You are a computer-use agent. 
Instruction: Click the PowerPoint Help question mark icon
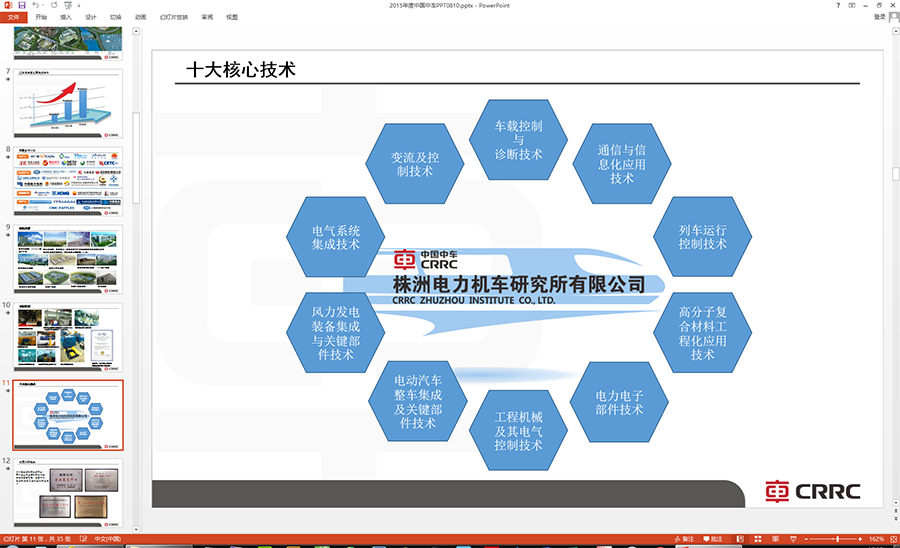tap(838, 5)
